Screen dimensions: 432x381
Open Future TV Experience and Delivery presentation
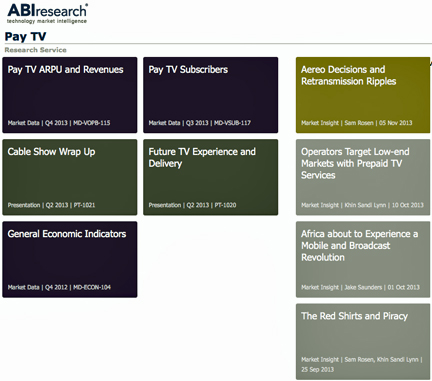point(211,177)
